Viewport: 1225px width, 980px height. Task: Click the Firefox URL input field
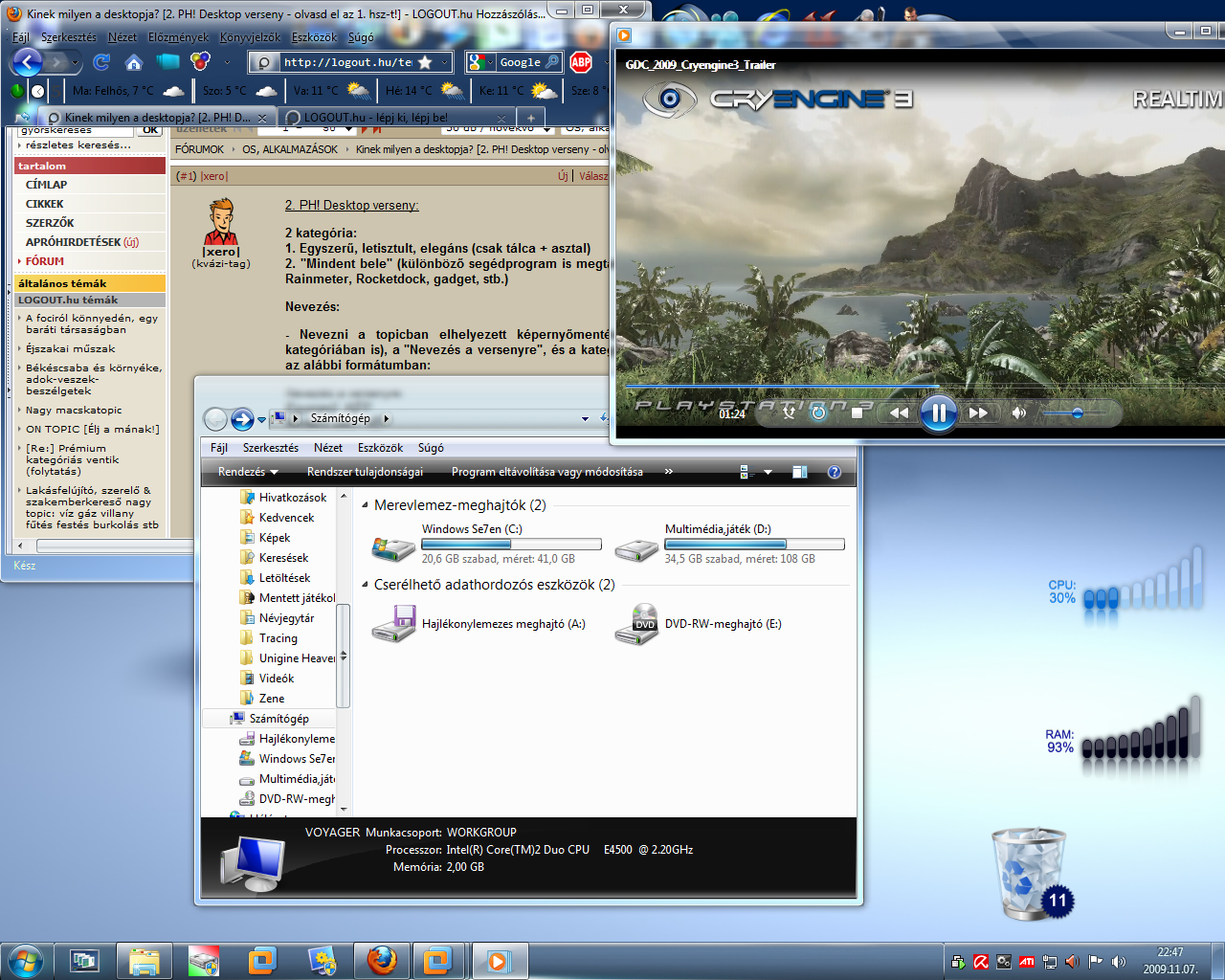347,62
